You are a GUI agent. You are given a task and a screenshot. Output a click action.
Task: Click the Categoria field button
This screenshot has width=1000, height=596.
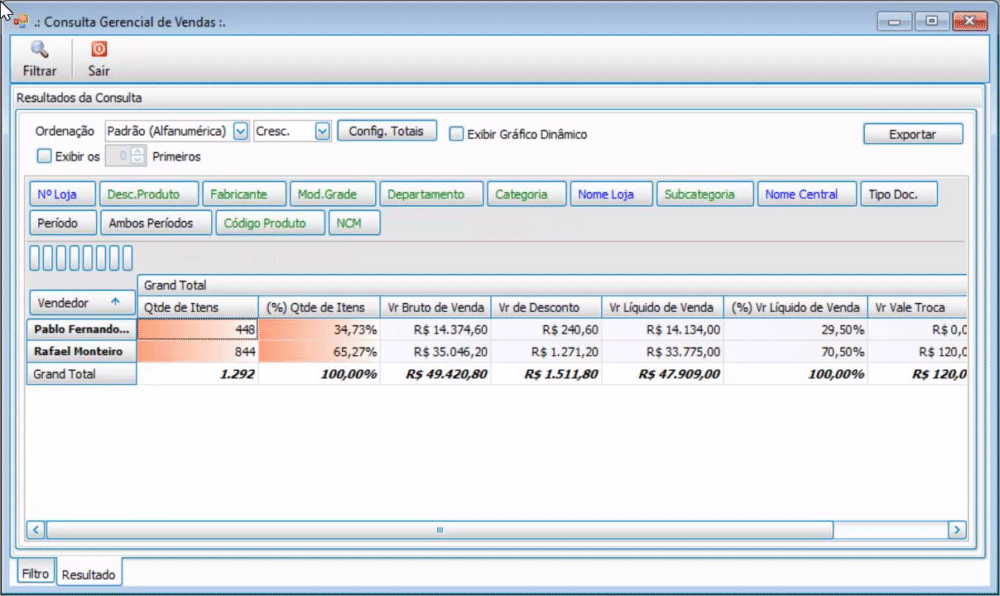coord(527,194)
